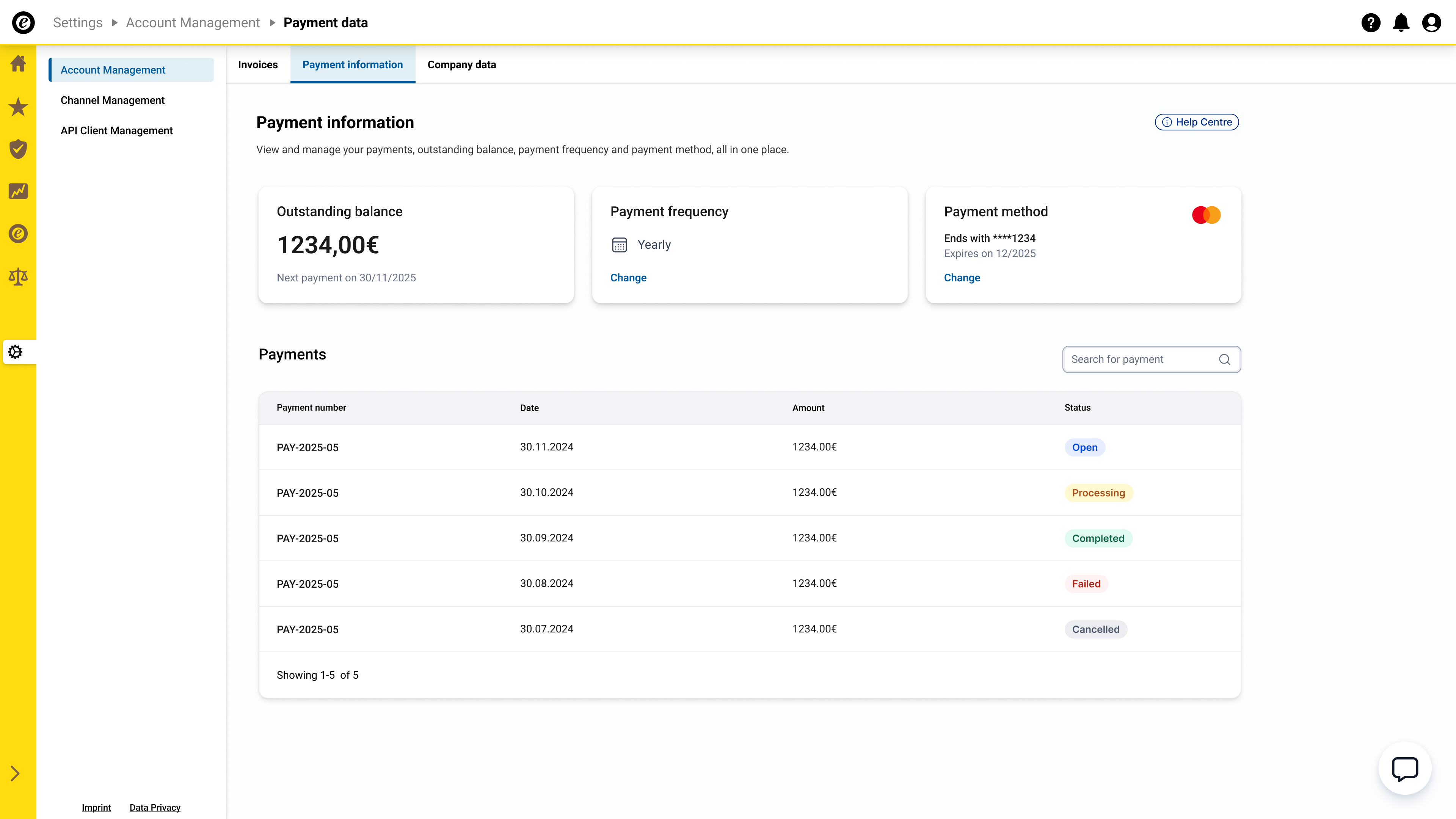Open the user profile avatar icon
1456x819 pixels.
1432,23
